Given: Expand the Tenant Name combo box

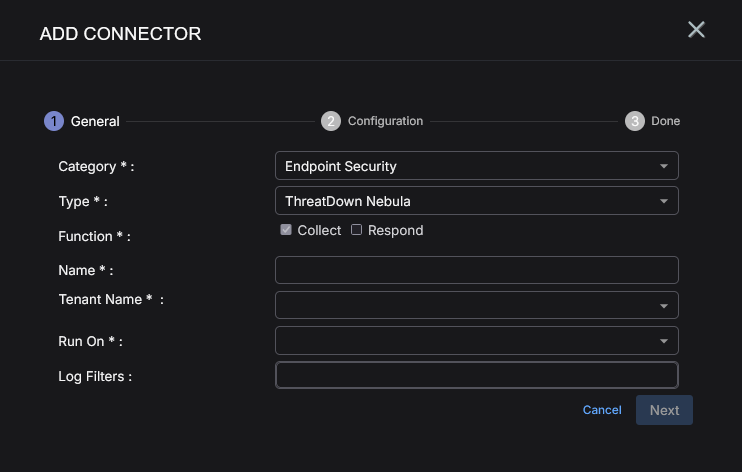Looking at the screenshot, I should [477, 305].
